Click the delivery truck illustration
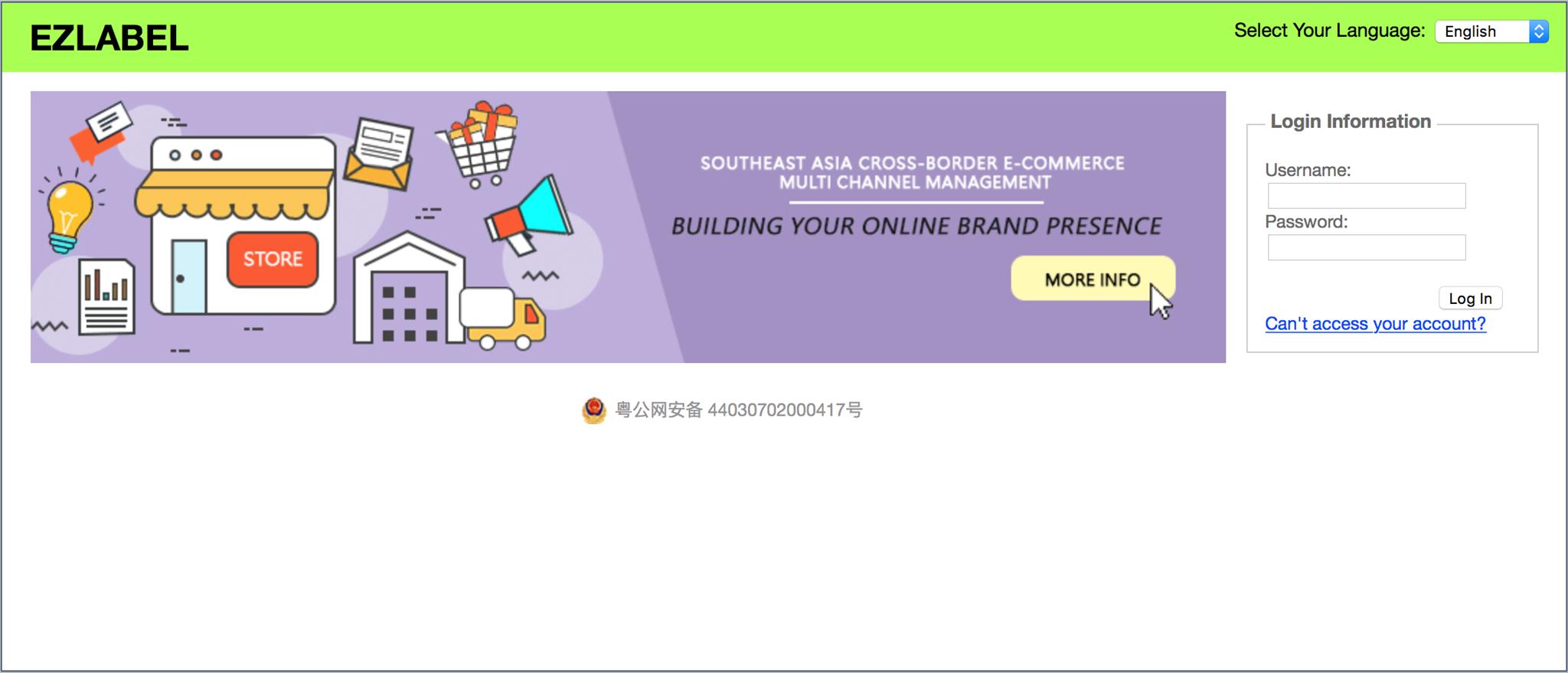 pos(502,318)
